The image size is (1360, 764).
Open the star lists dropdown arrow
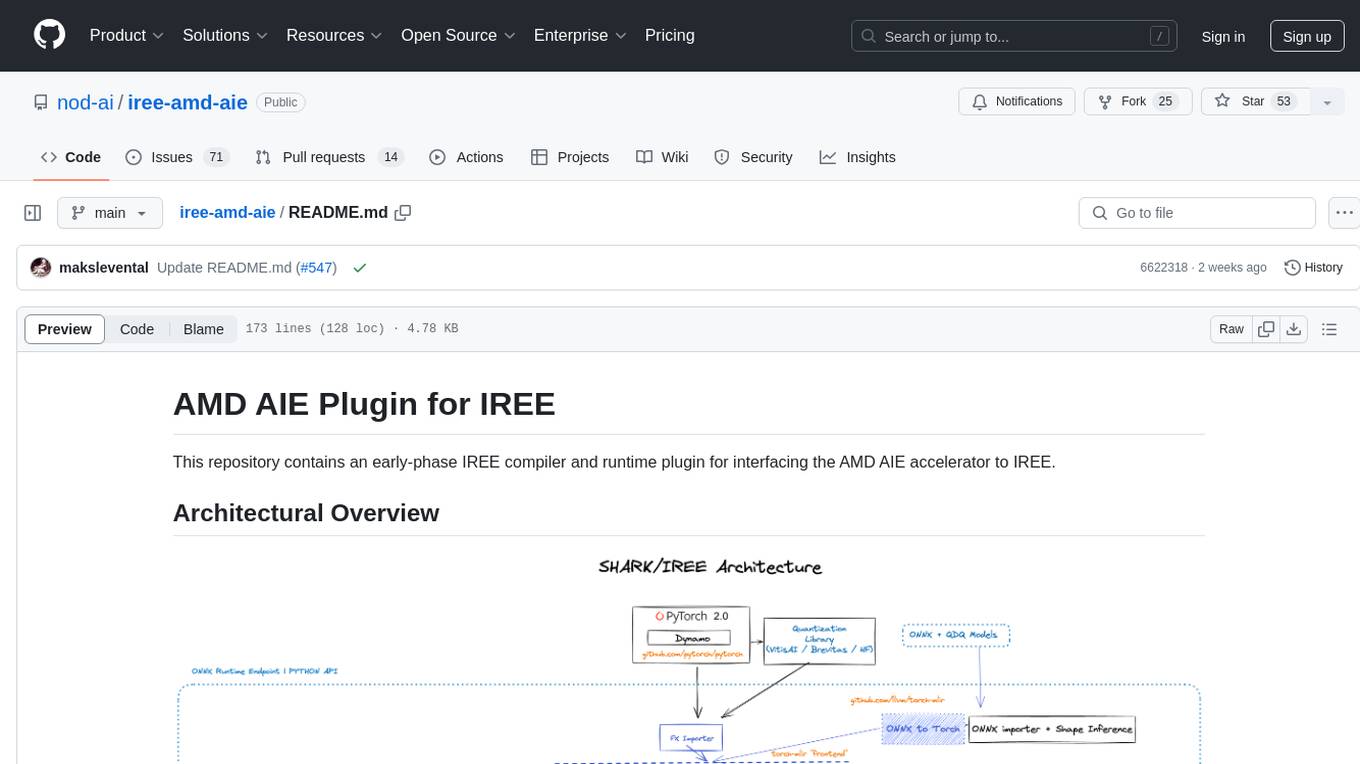pos(1327,102)
